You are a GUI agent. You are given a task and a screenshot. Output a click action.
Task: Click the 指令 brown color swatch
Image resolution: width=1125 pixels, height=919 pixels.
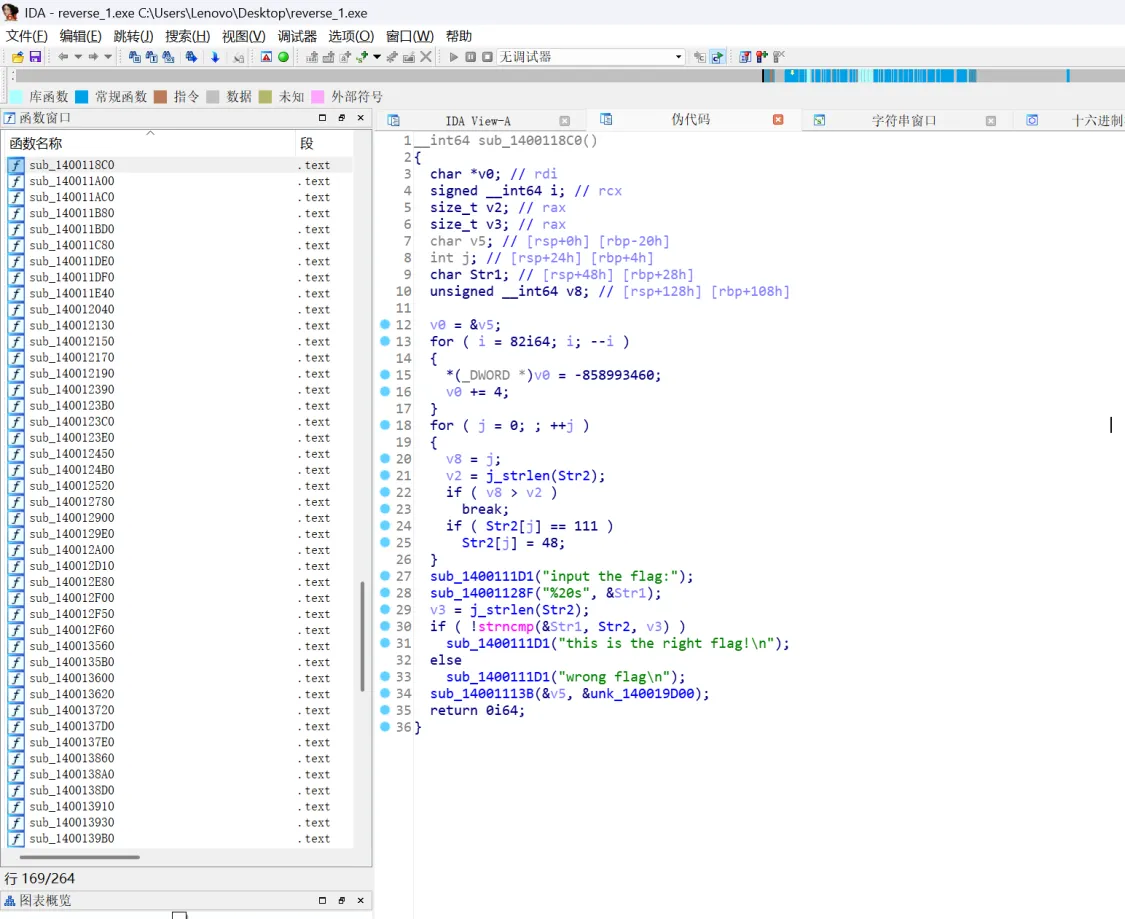160,97
